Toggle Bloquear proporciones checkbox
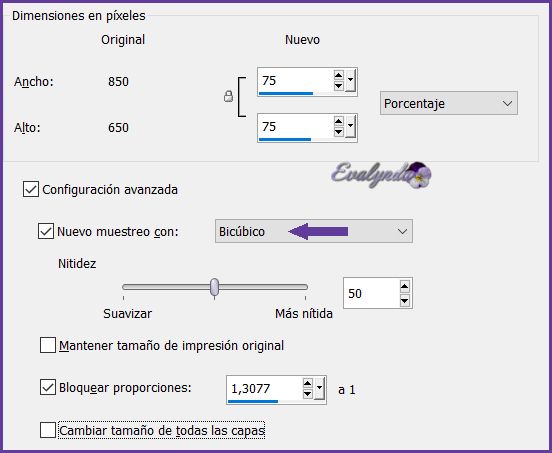 [x=48, y=387]
